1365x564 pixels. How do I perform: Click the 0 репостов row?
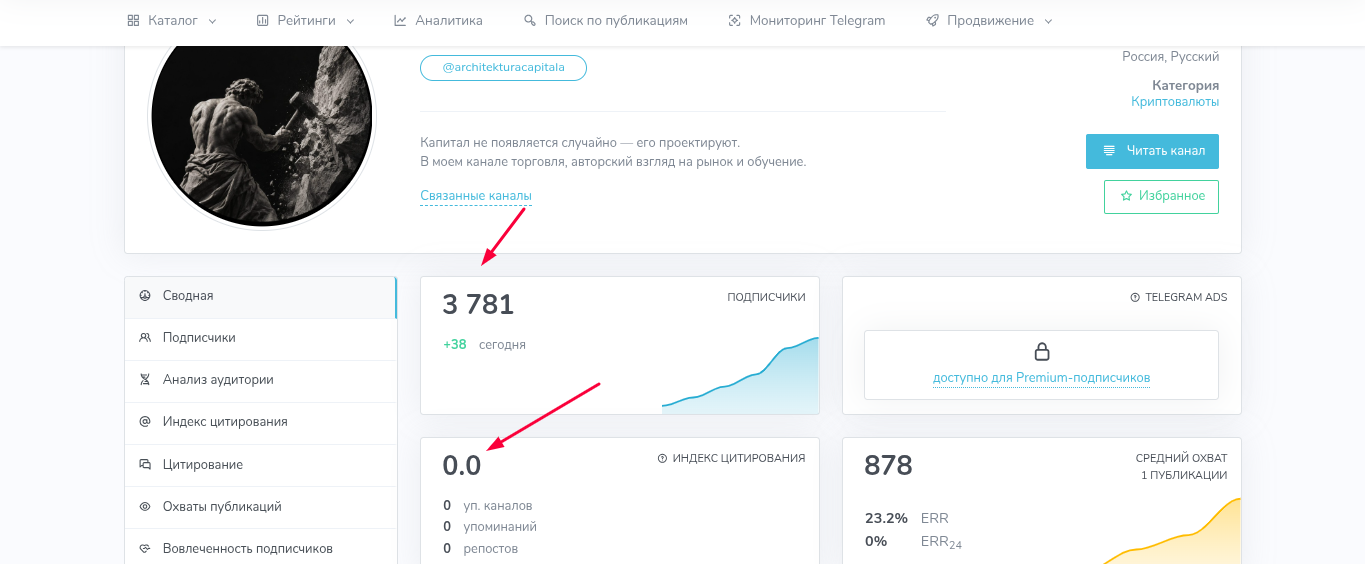tap(480, 549)
